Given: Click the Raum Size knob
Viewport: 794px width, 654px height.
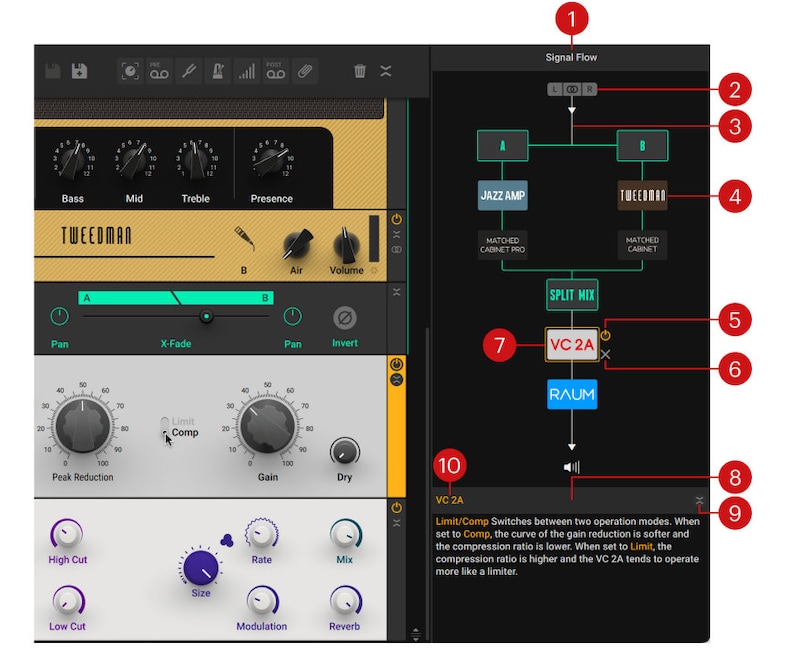Looking at the screenshot, I should click(x=201, y=567).
